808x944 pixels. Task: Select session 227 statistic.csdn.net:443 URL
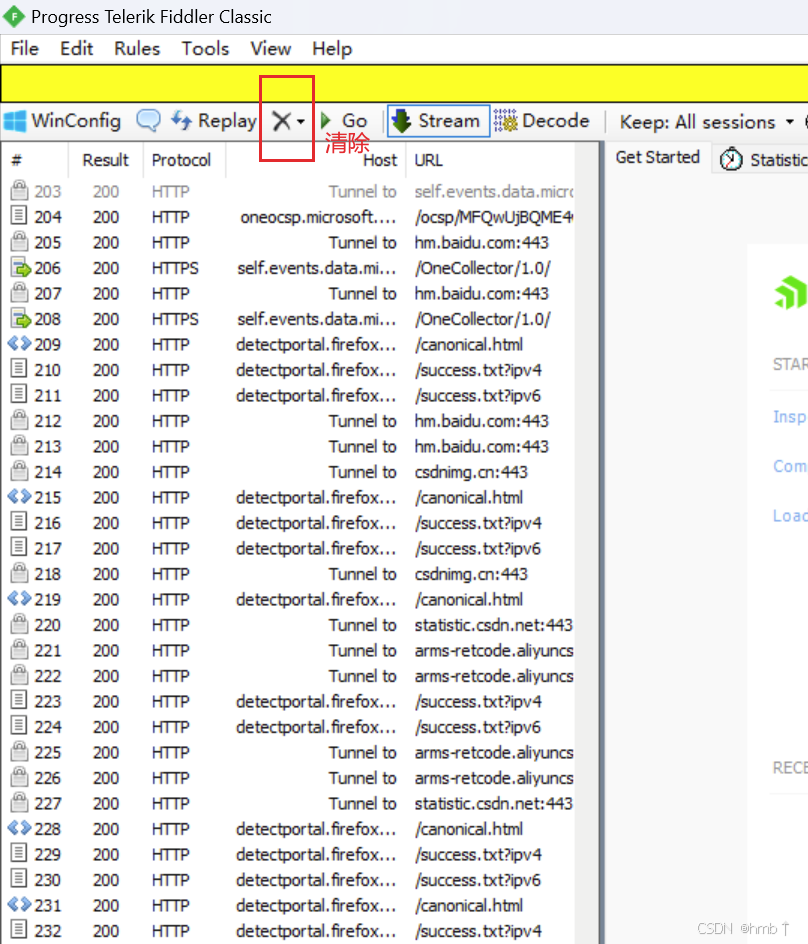(494, 804)
